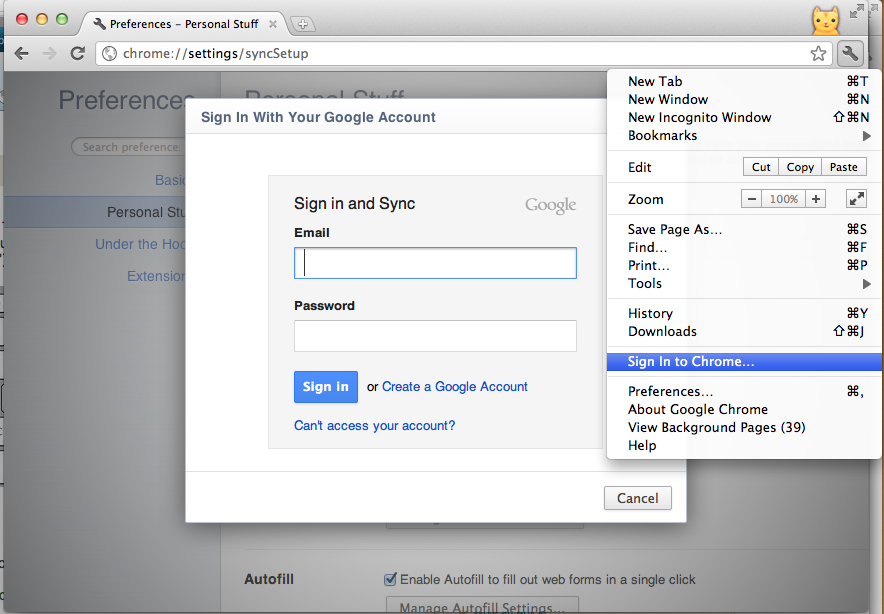Choose New Window menu item
The height and width of the screenshot is (614, 884).
pos(744,99)
